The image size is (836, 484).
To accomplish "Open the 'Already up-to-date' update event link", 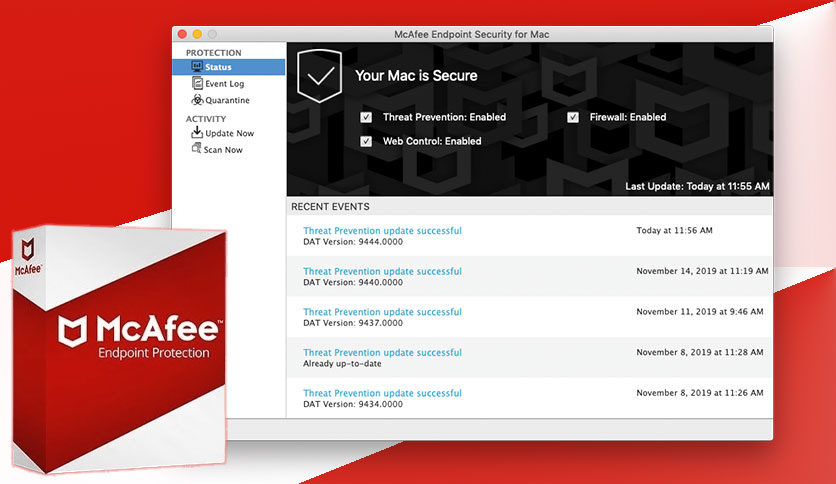I will [x=382, y=352].
